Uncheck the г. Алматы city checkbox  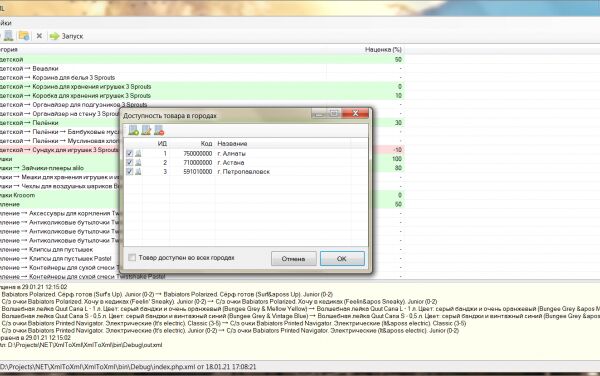[x=130, y=153]
